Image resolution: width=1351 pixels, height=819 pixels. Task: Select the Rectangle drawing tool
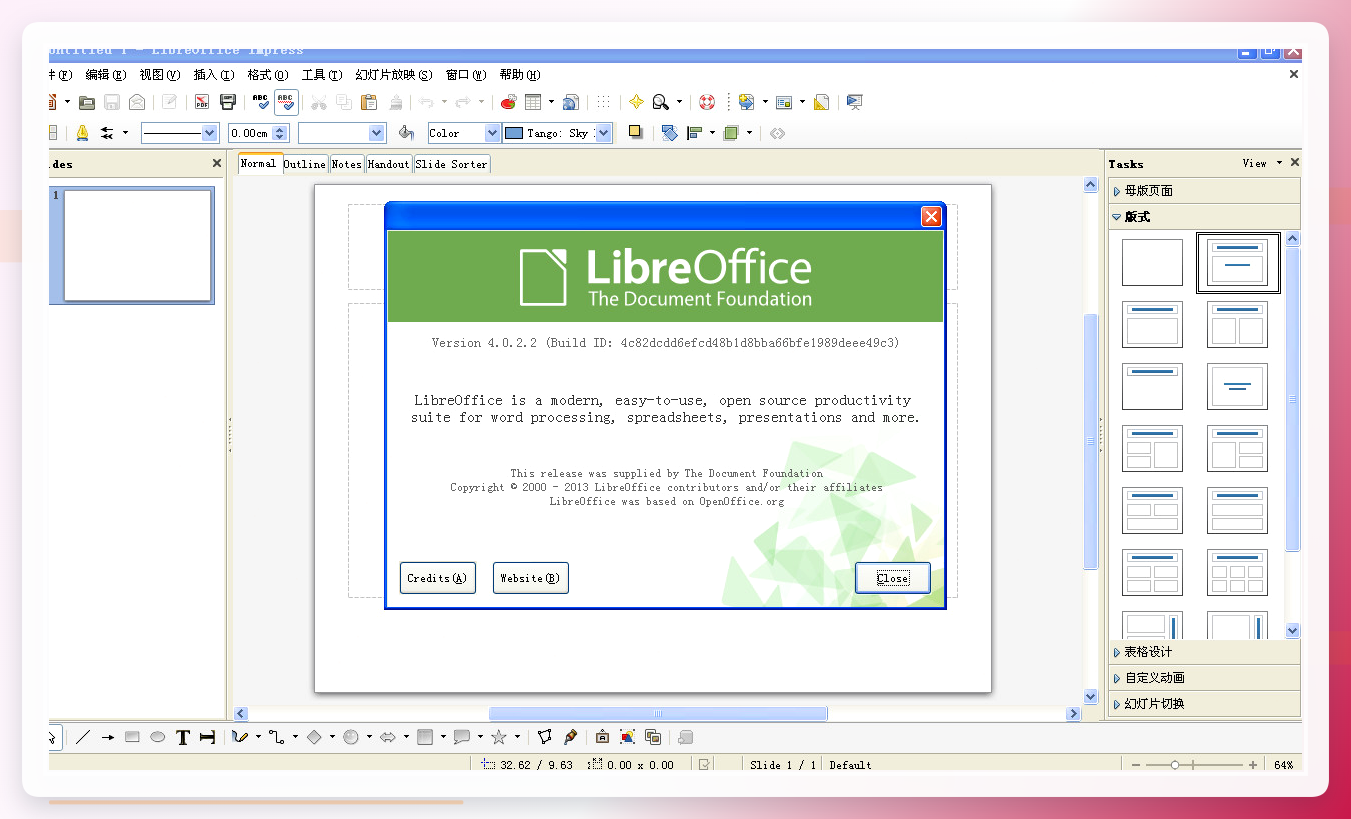(x=132, y=737)
